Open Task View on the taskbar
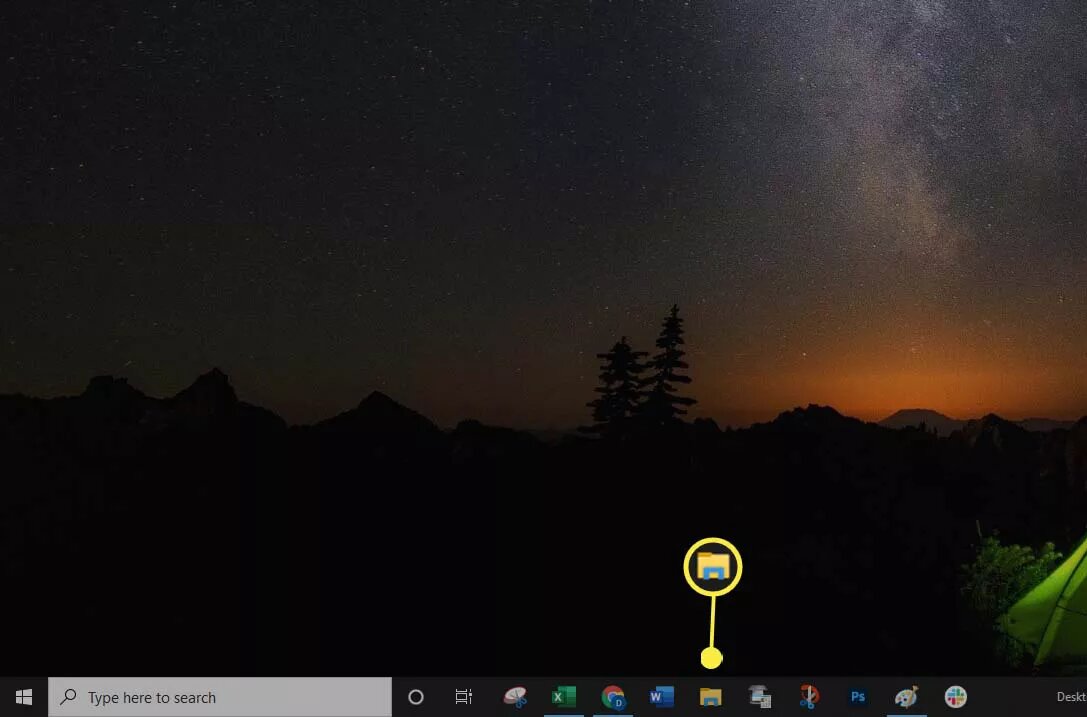Image resolution: width=1087 pixels, height=717 pixels. click(464, 696)
